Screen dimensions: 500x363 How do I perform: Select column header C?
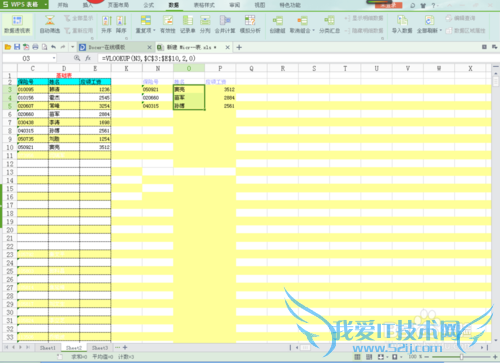click(x=33, y=68)
